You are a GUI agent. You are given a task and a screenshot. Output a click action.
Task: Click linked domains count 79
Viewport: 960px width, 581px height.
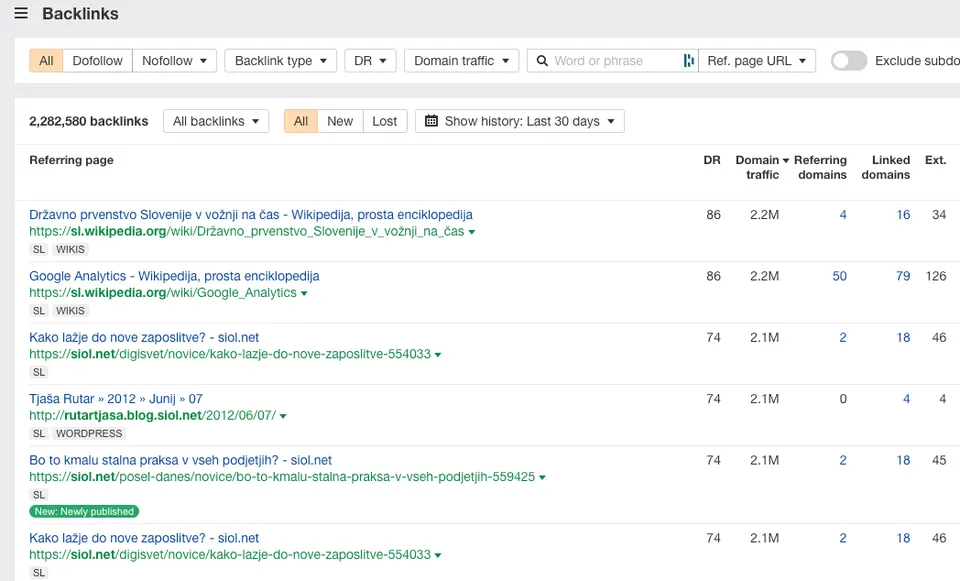[x=903, y=276]
